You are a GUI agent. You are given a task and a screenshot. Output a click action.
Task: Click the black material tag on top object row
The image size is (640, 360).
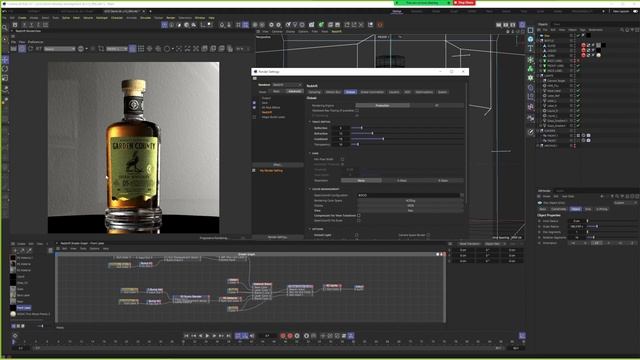tap(588, 36)
